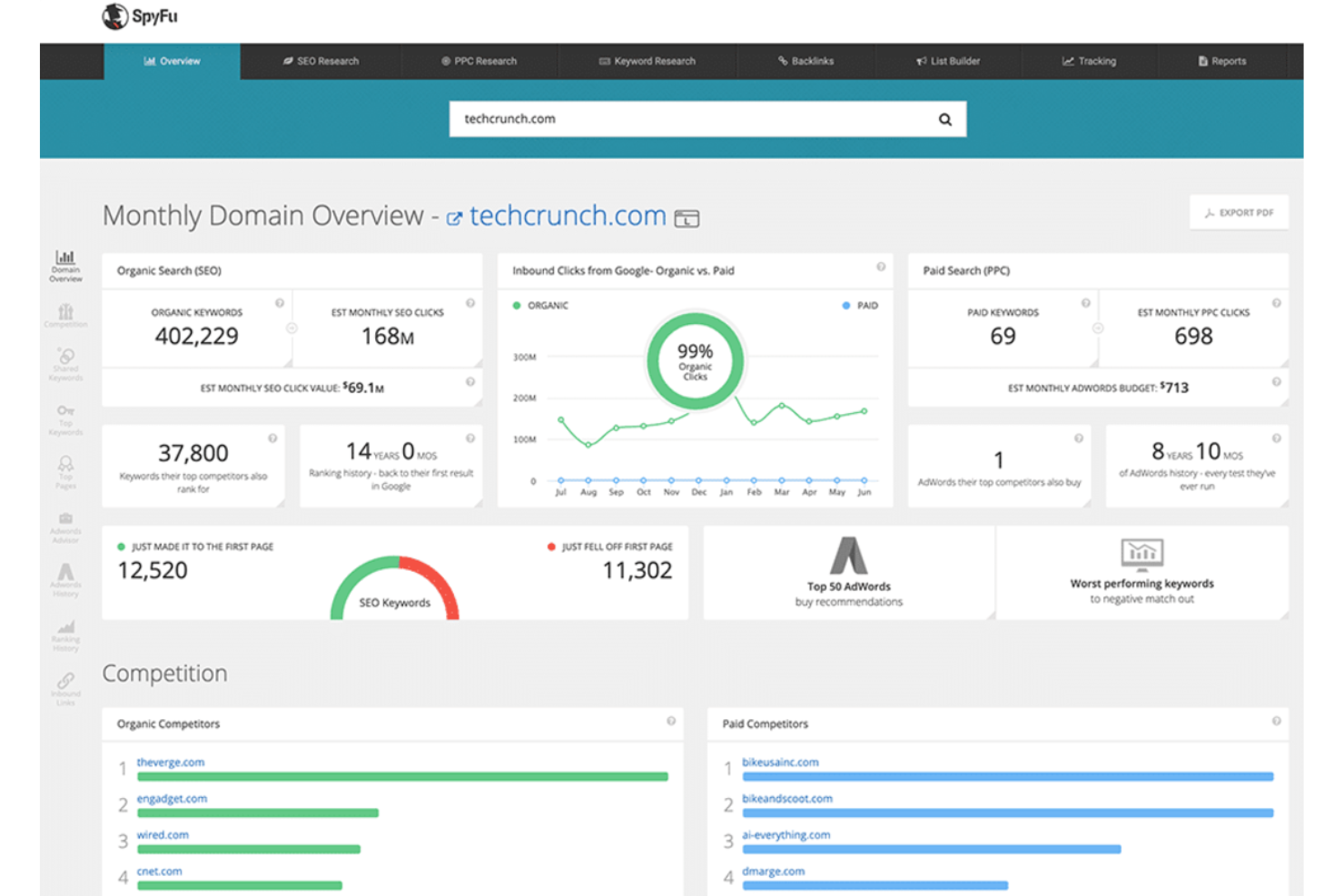Select Top Pages sidebar icon
This screenshot has height=896, width=1344.
click(x=65, y=473)
